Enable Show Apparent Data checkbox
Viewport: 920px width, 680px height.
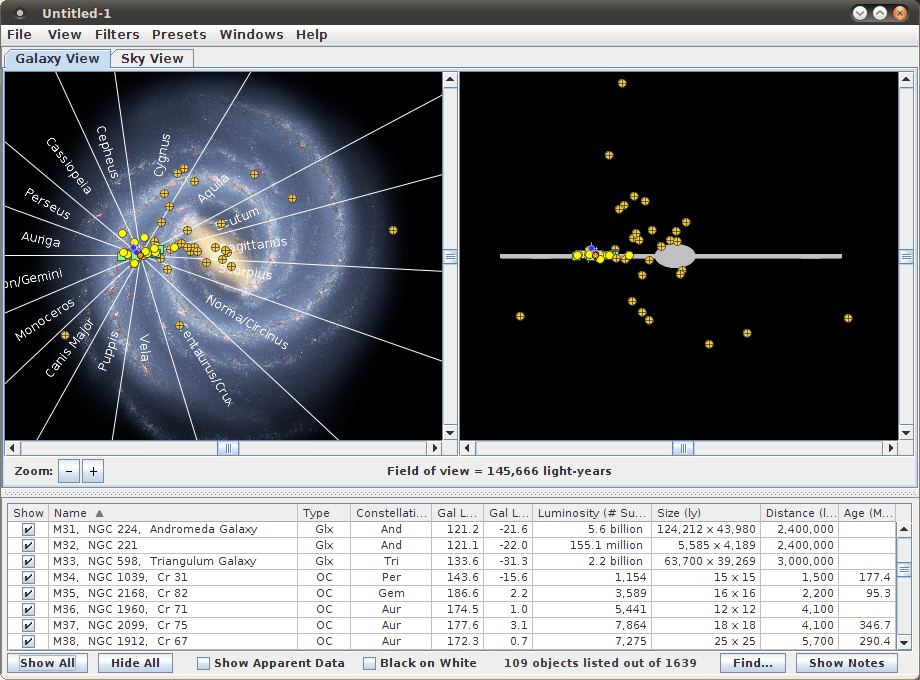(203, 663)
